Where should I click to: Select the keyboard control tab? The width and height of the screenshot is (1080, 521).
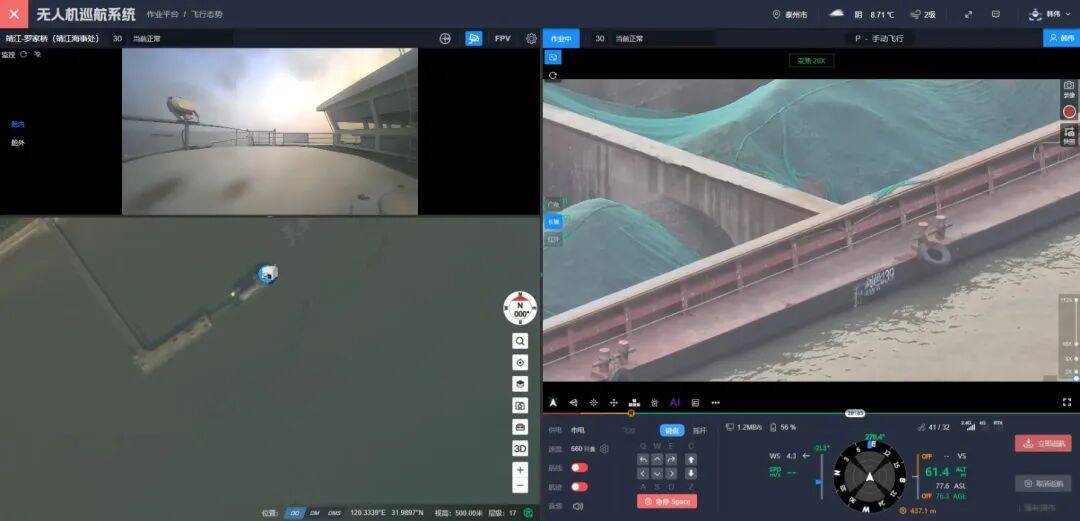[x=672, y=431]
